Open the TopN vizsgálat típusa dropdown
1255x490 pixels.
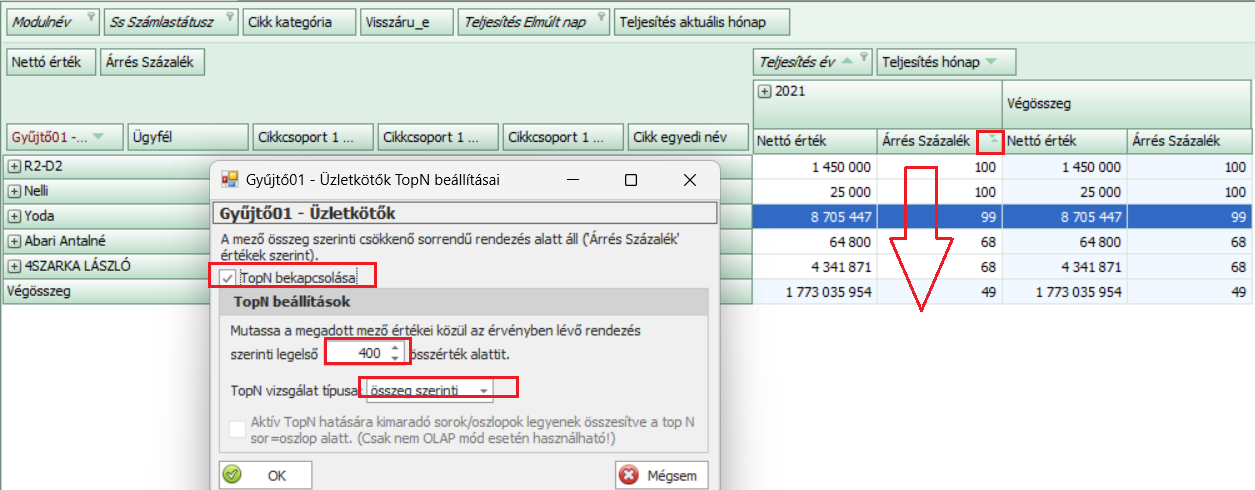[x=484, y=390]
